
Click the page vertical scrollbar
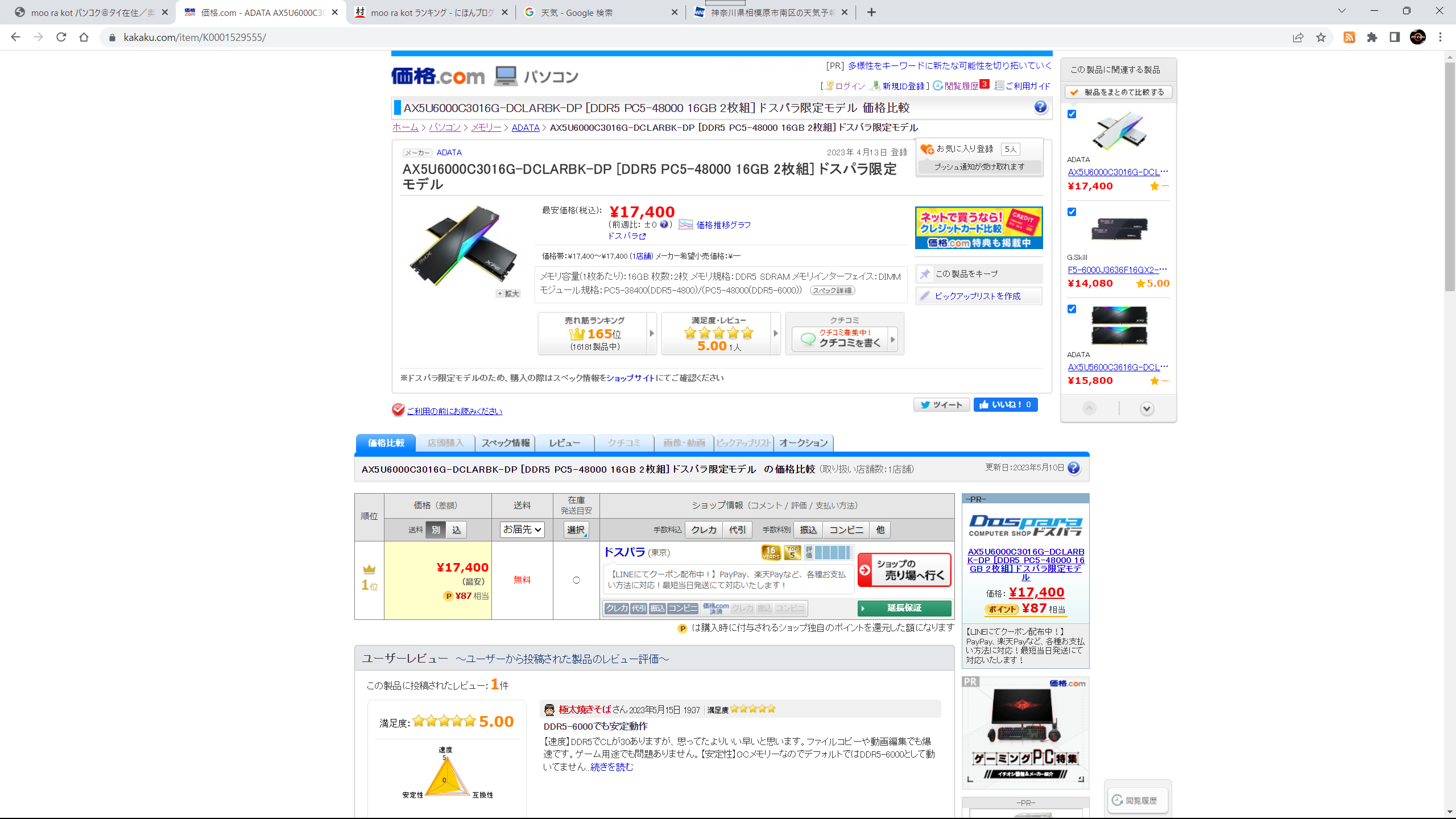coord(1450,176)
